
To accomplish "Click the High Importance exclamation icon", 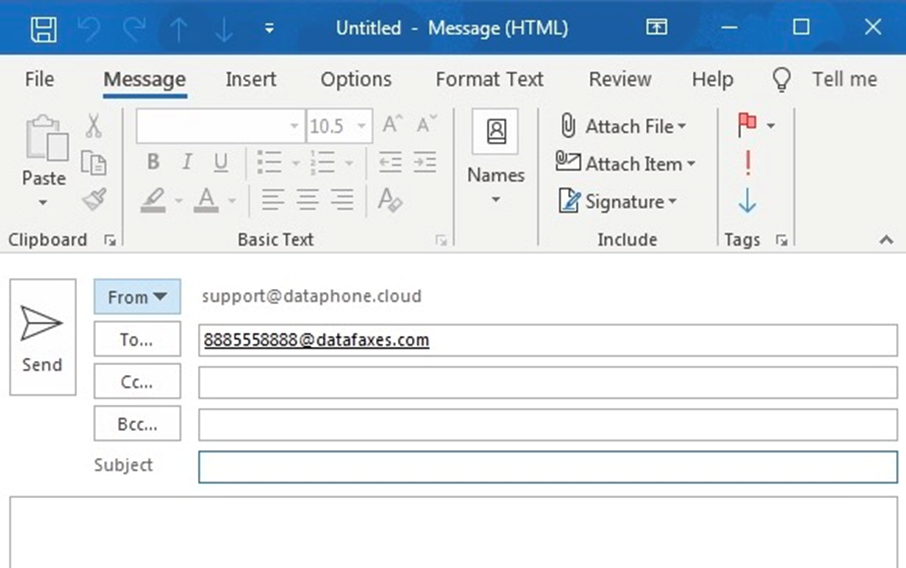I will [x=747, y=164].
